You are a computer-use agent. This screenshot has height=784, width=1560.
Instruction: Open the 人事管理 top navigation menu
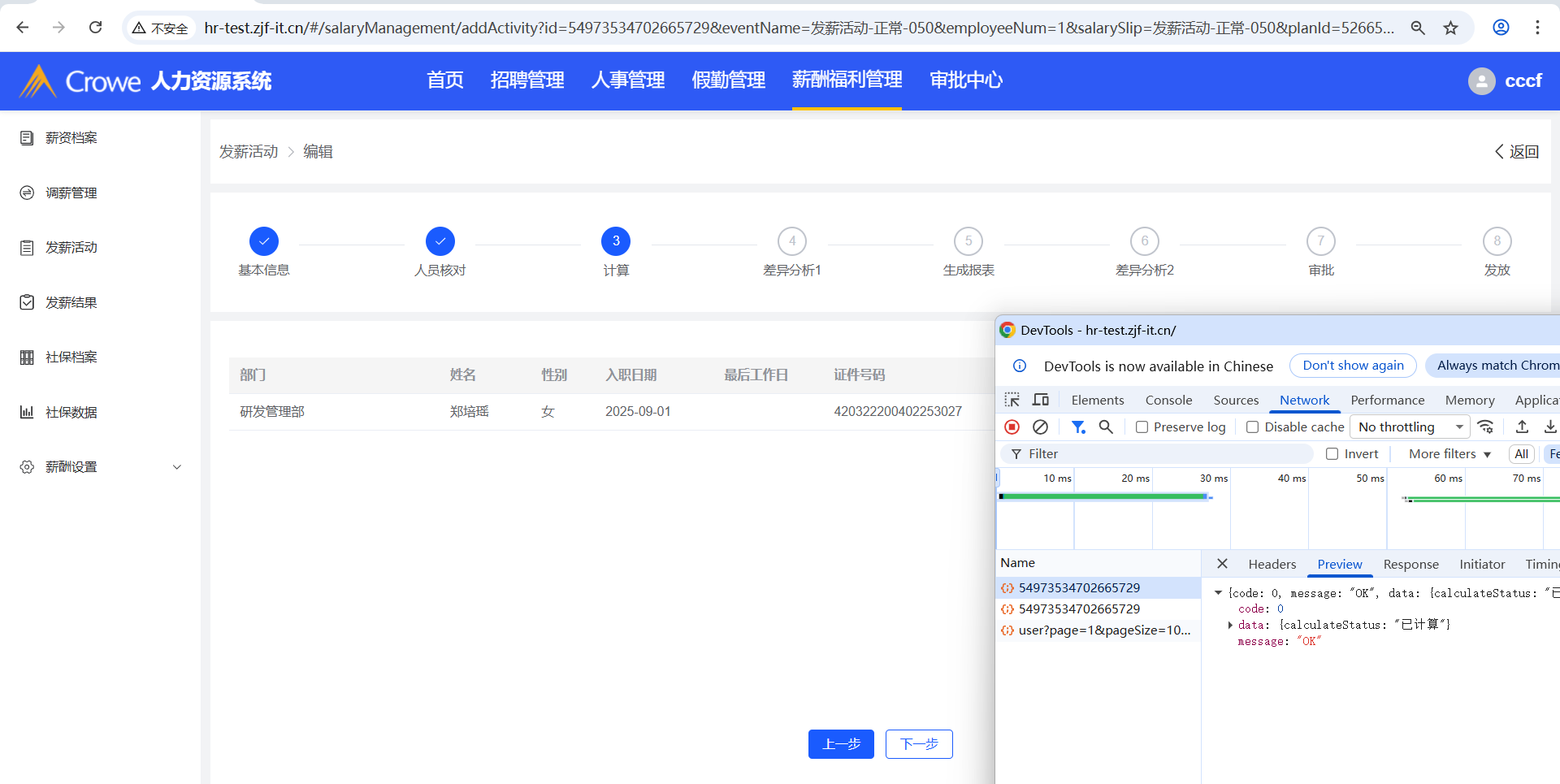tap(627, 80)
